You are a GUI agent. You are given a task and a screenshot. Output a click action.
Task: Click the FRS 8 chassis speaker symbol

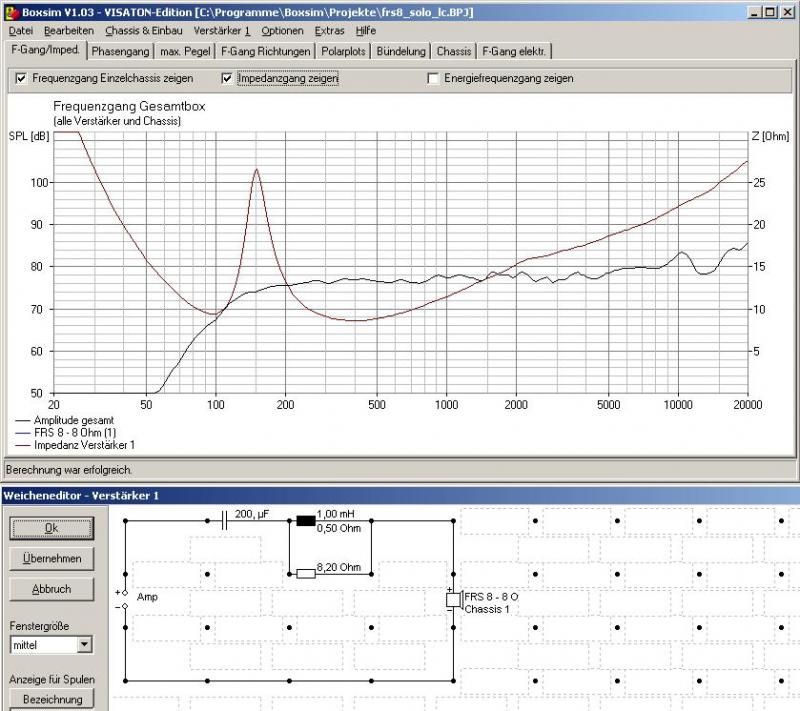tap(453, 600)
